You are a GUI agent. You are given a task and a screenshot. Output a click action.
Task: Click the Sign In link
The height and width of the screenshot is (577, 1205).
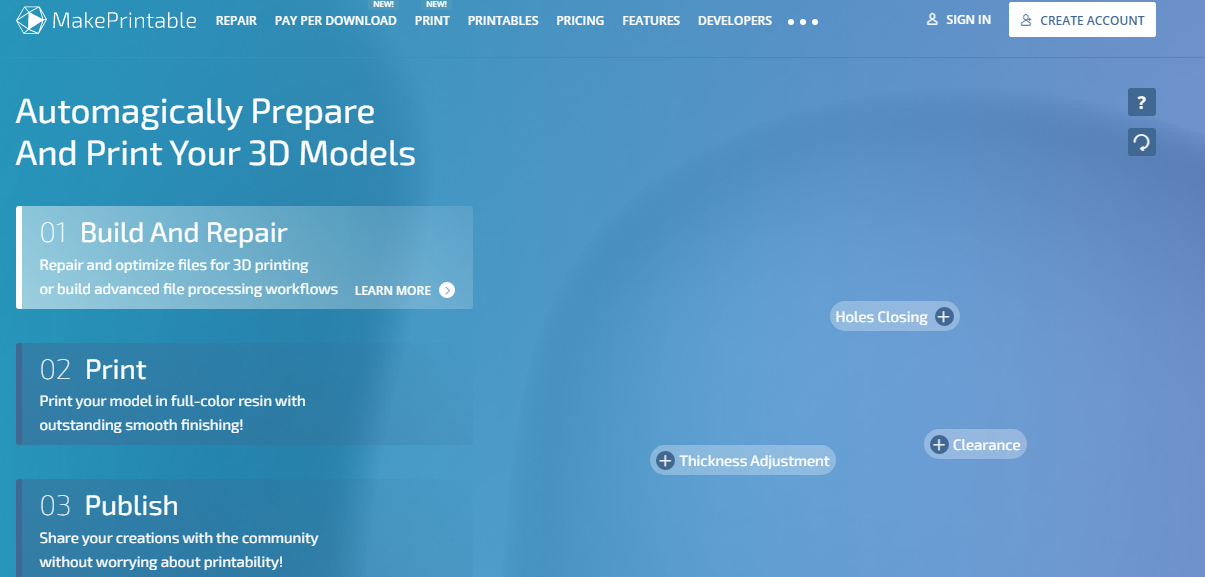click(967, 20)
